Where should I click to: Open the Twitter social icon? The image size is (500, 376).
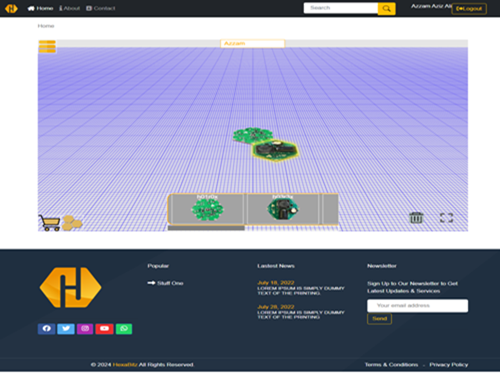(66, 329)
